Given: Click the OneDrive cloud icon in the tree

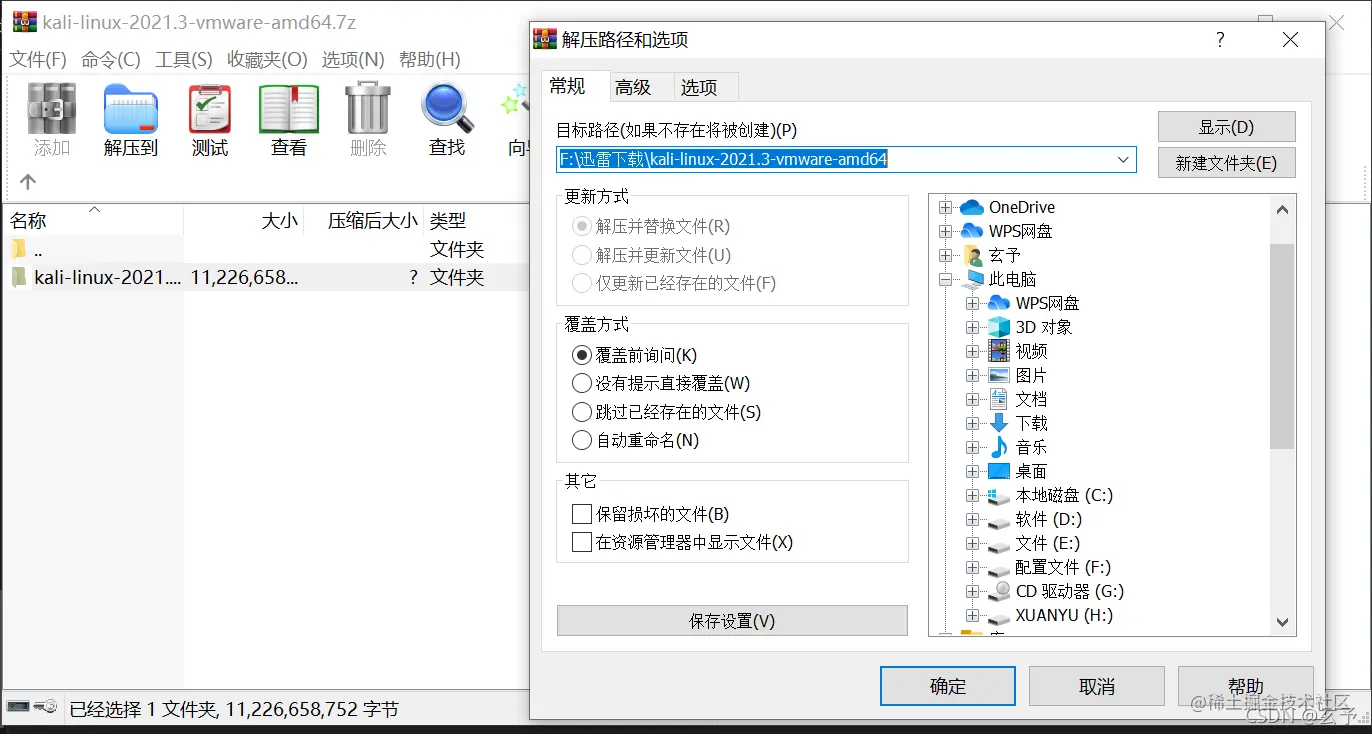Looking at the screenshot, I should [x=972, y=207].
